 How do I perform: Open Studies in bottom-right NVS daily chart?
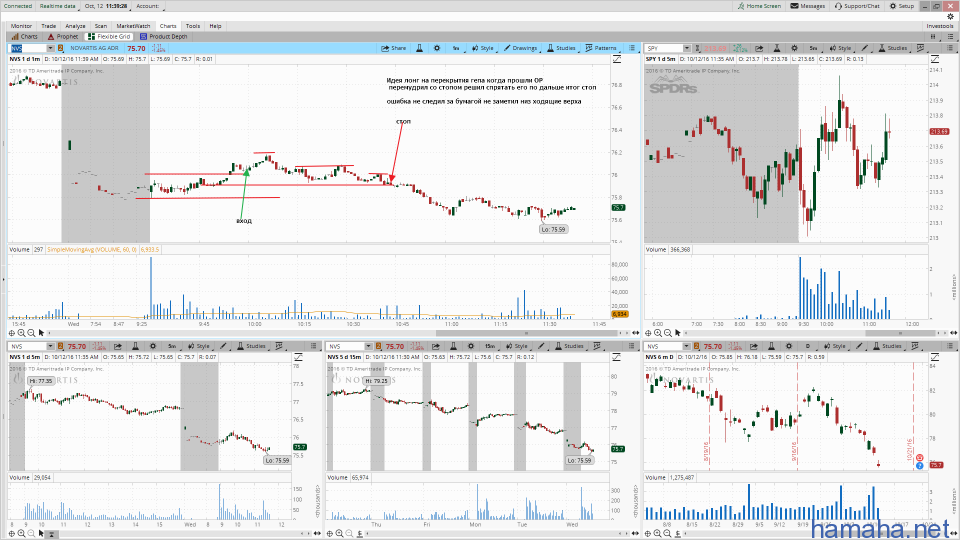(x=887, y=346)
